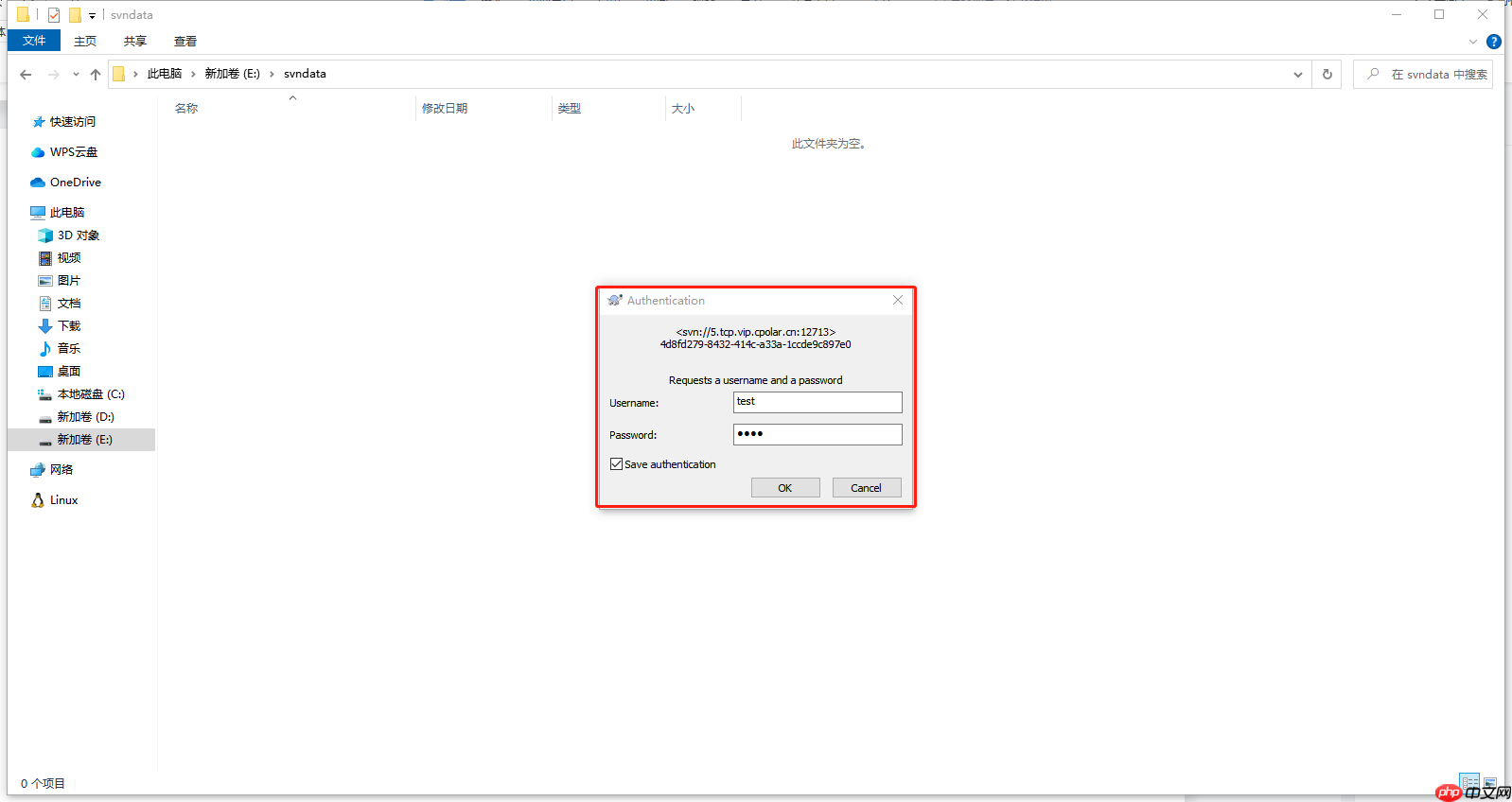Screen dimensions: 1512x802
Task: Refresh the svndata folder view
Action: pyautogui.click(x=1327, y=74)
